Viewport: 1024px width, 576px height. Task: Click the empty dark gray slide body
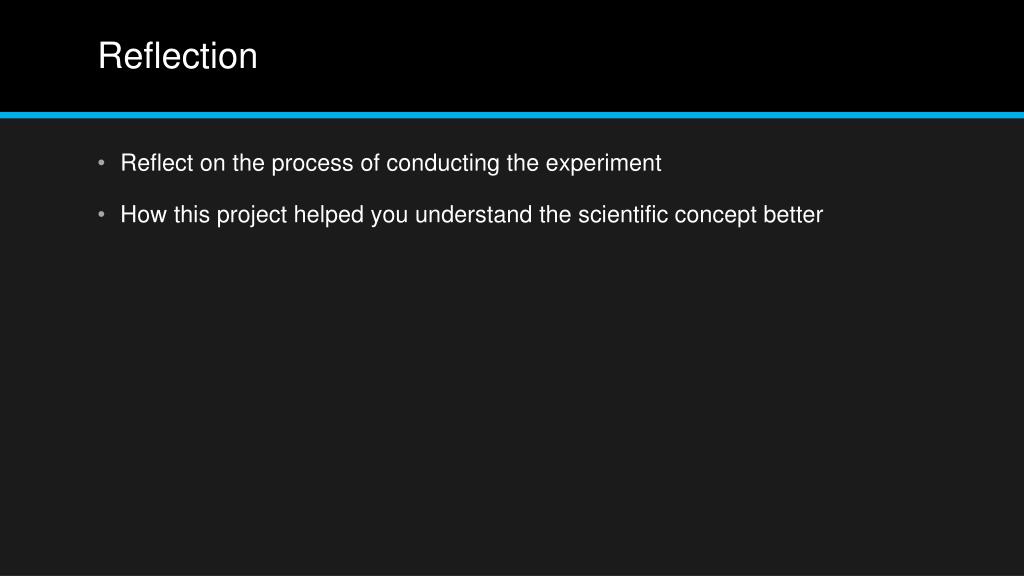point(512,398)
